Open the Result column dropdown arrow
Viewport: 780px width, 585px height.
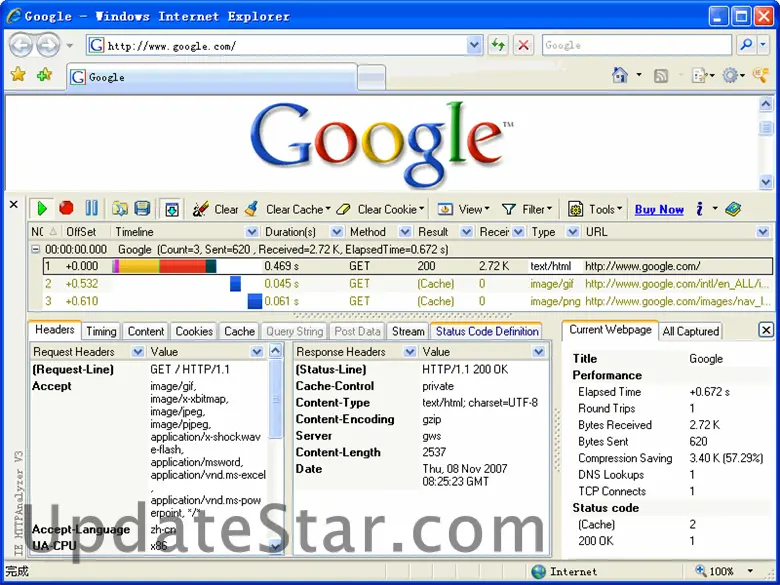pos(466,232)
